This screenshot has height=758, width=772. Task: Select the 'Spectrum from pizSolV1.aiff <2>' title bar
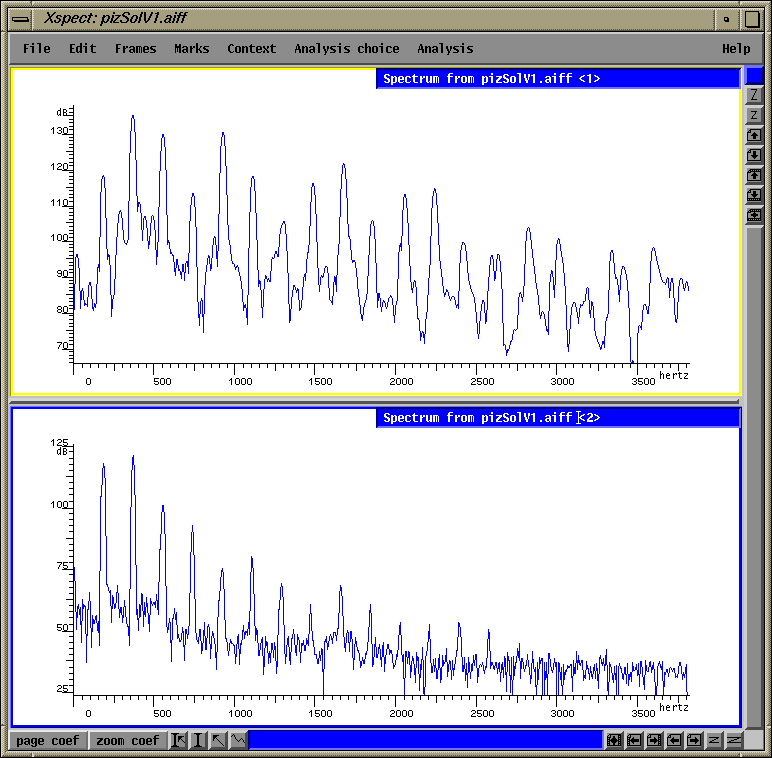tap(558, 418)
